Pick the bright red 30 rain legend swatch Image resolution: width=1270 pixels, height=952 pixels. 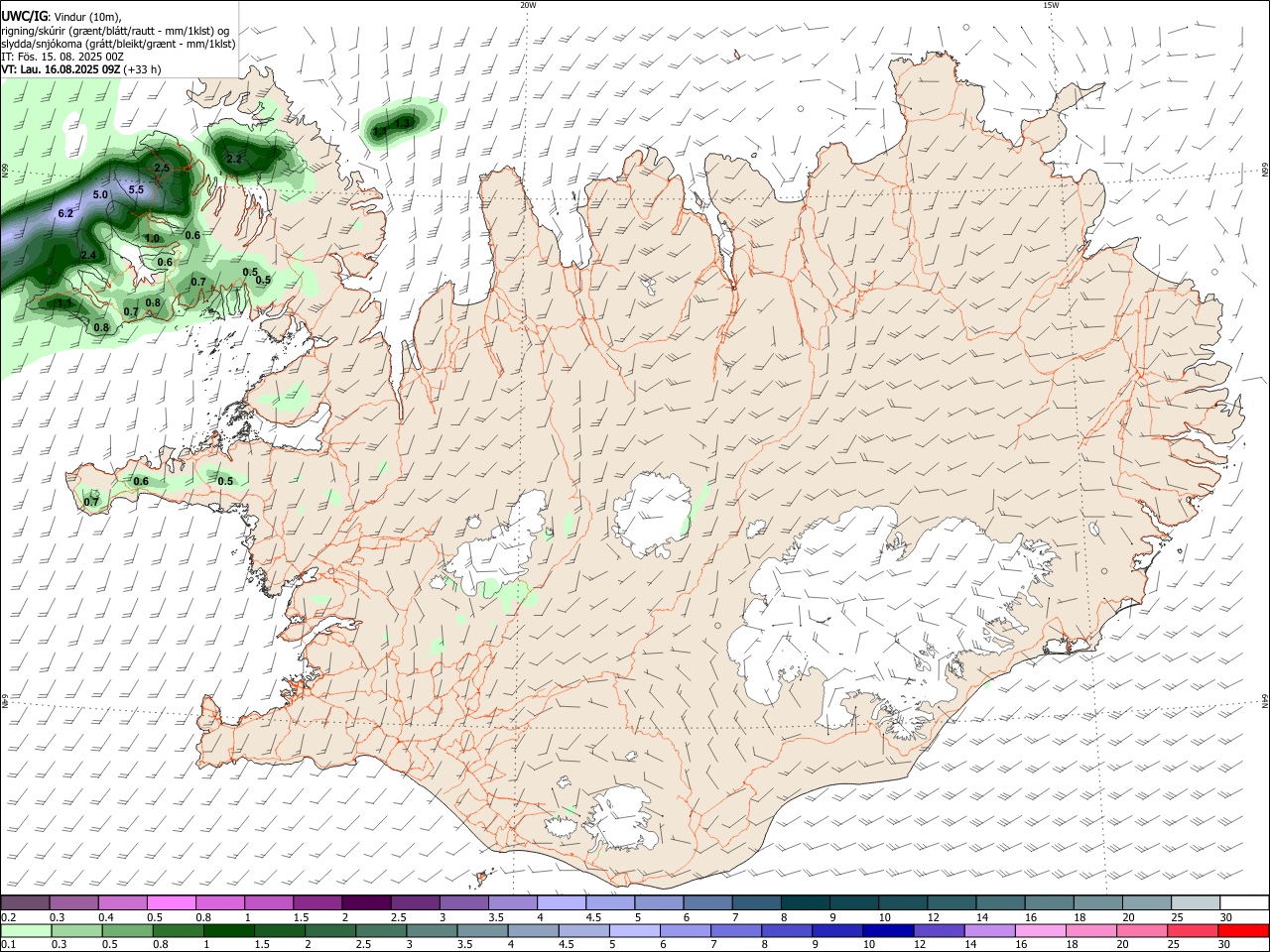(1242, 930)
